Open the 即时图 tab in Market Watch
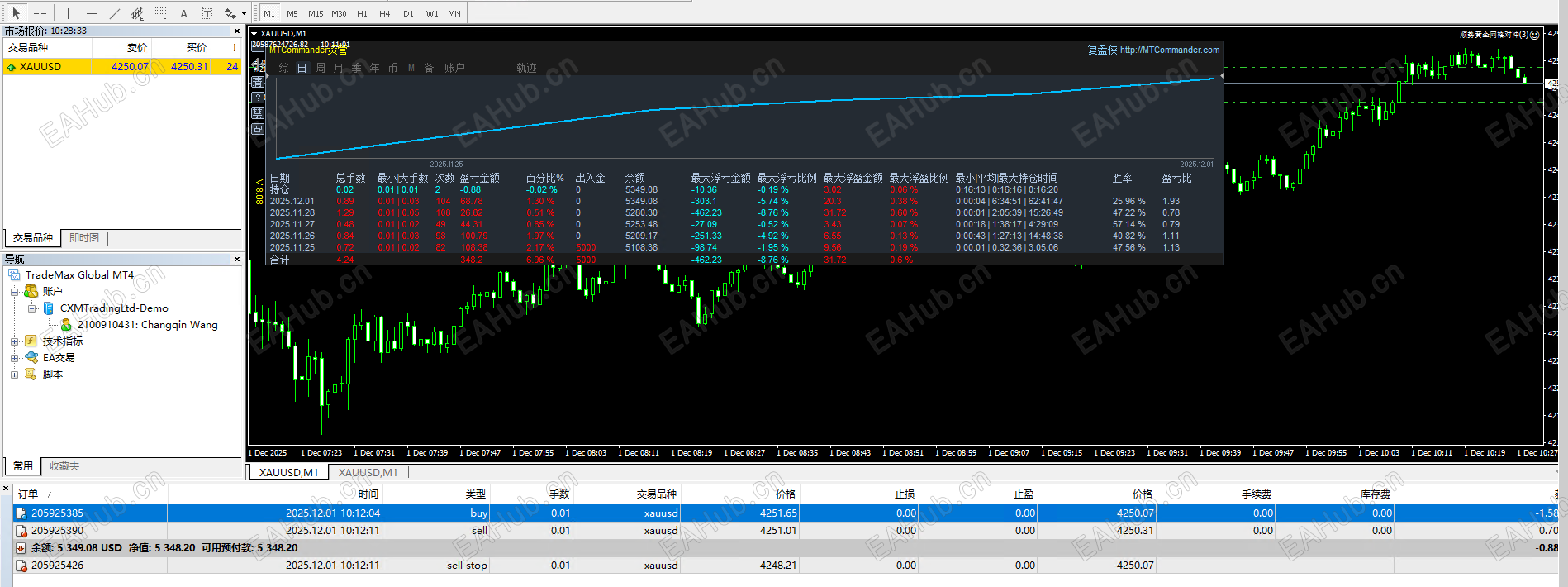1568x587 pixels. (84, 238)
